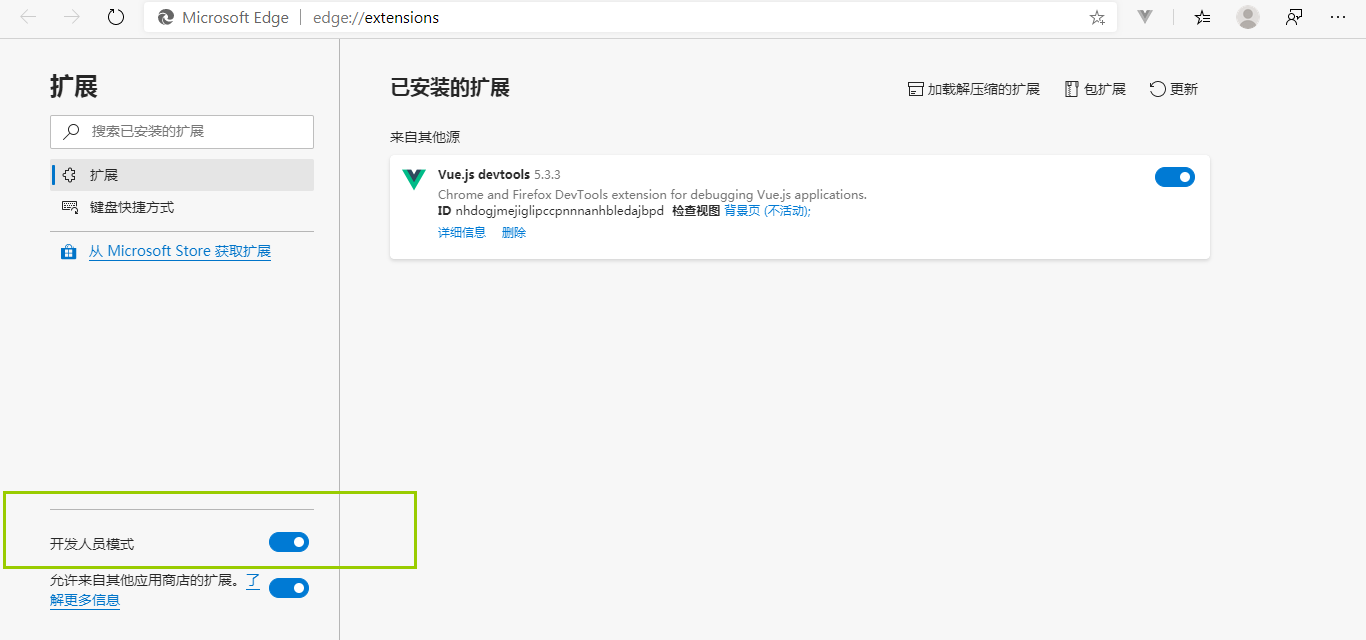This screenshot has height=640, width=1366.
Task: Click the 包扩展 button
Action: click(x=1096, y=89)
